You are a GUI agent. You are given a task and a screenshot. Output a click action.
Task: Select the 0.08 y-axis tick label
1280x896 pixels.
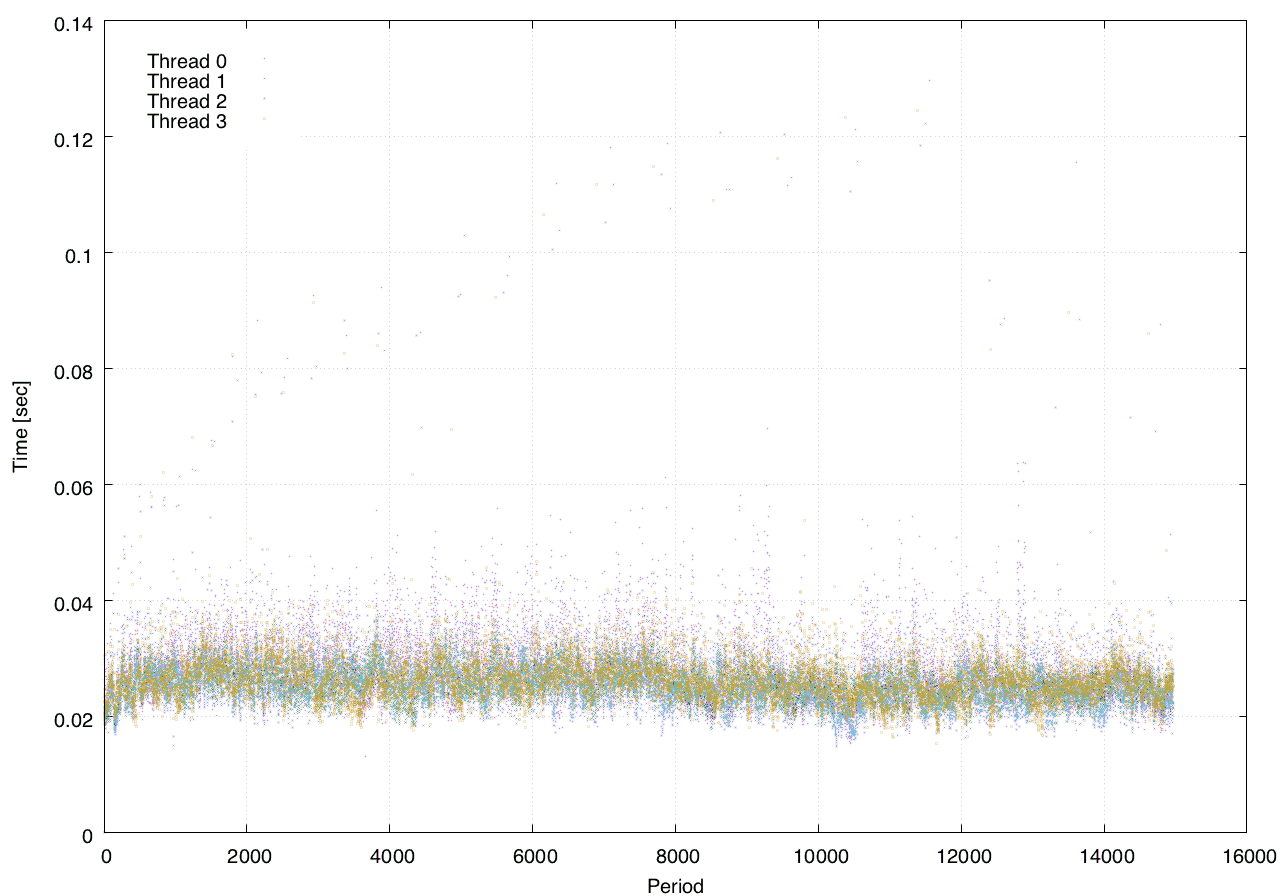click(x=72, y=369)
